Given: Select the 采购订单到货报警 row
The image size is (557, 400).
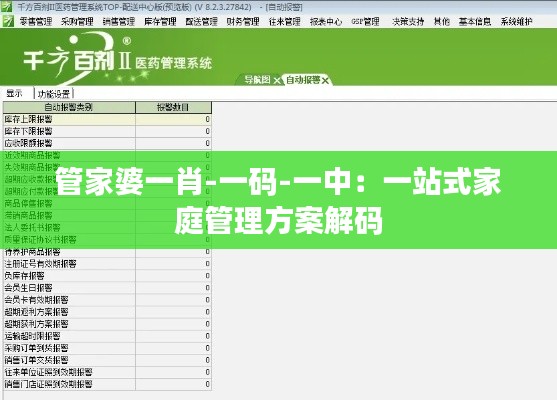Looking at the screenshot, I should 107,348.
